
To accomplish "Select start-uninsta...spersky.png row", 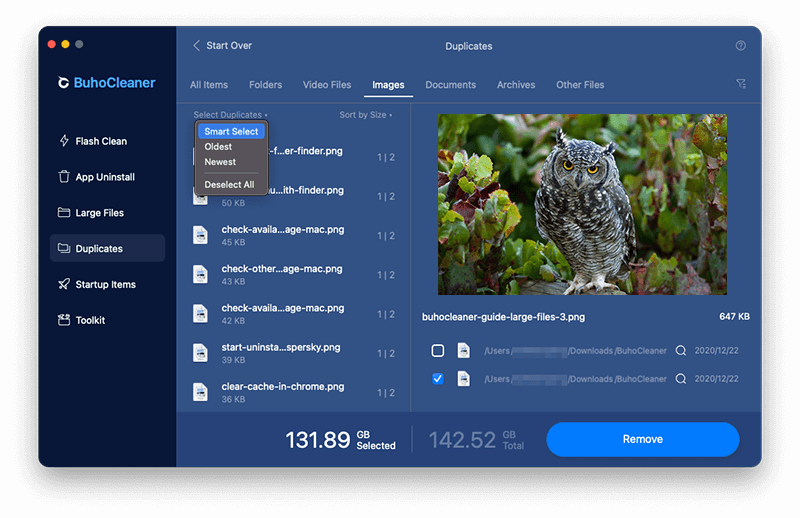I will click(294, 353).
